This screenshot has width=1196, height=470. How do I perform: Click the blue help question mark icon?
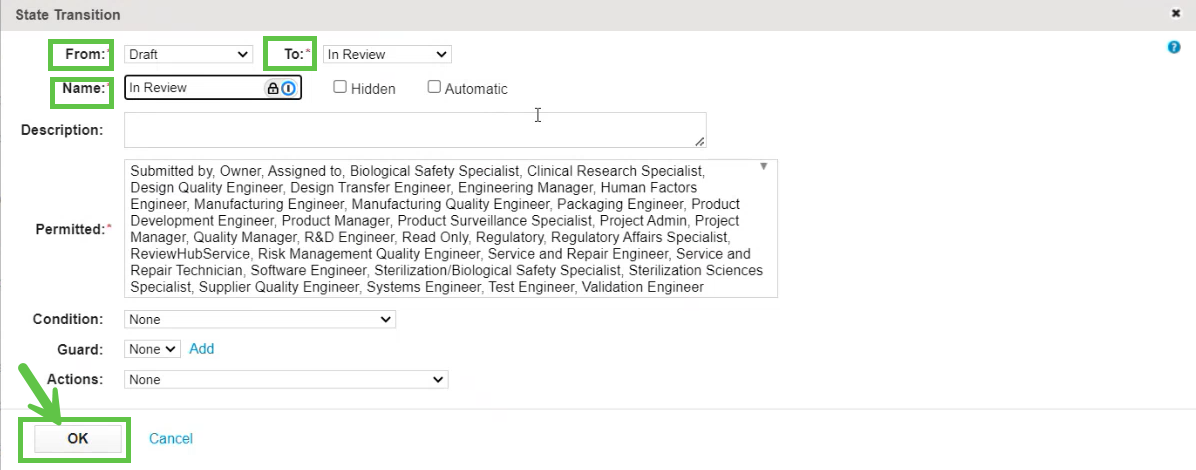pyautogui.click(x=1174, y=47)
